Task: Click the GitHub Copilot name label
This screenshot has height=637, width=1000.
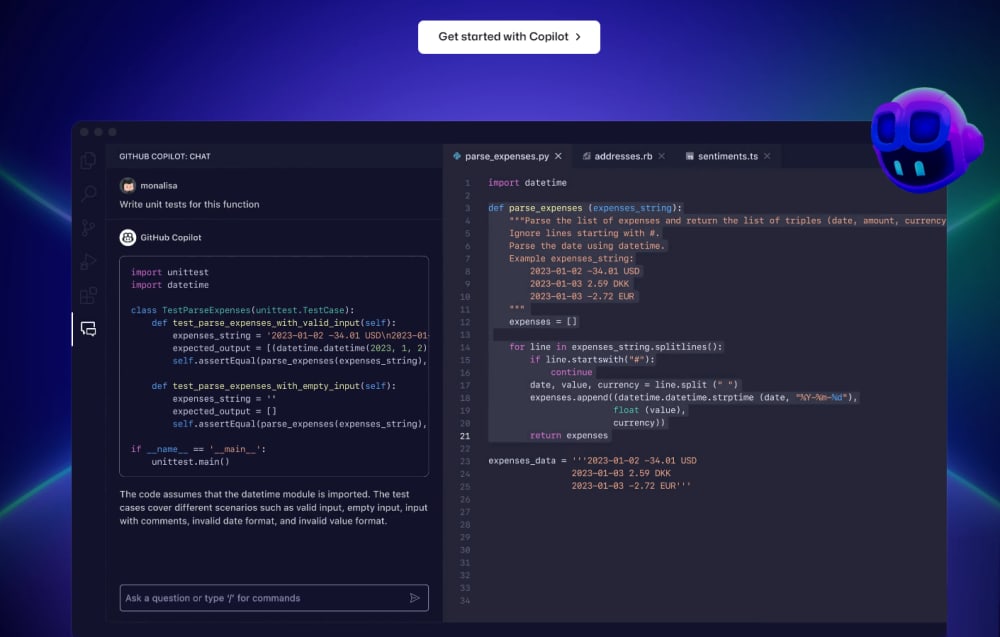Action: [x=171, y=237]
